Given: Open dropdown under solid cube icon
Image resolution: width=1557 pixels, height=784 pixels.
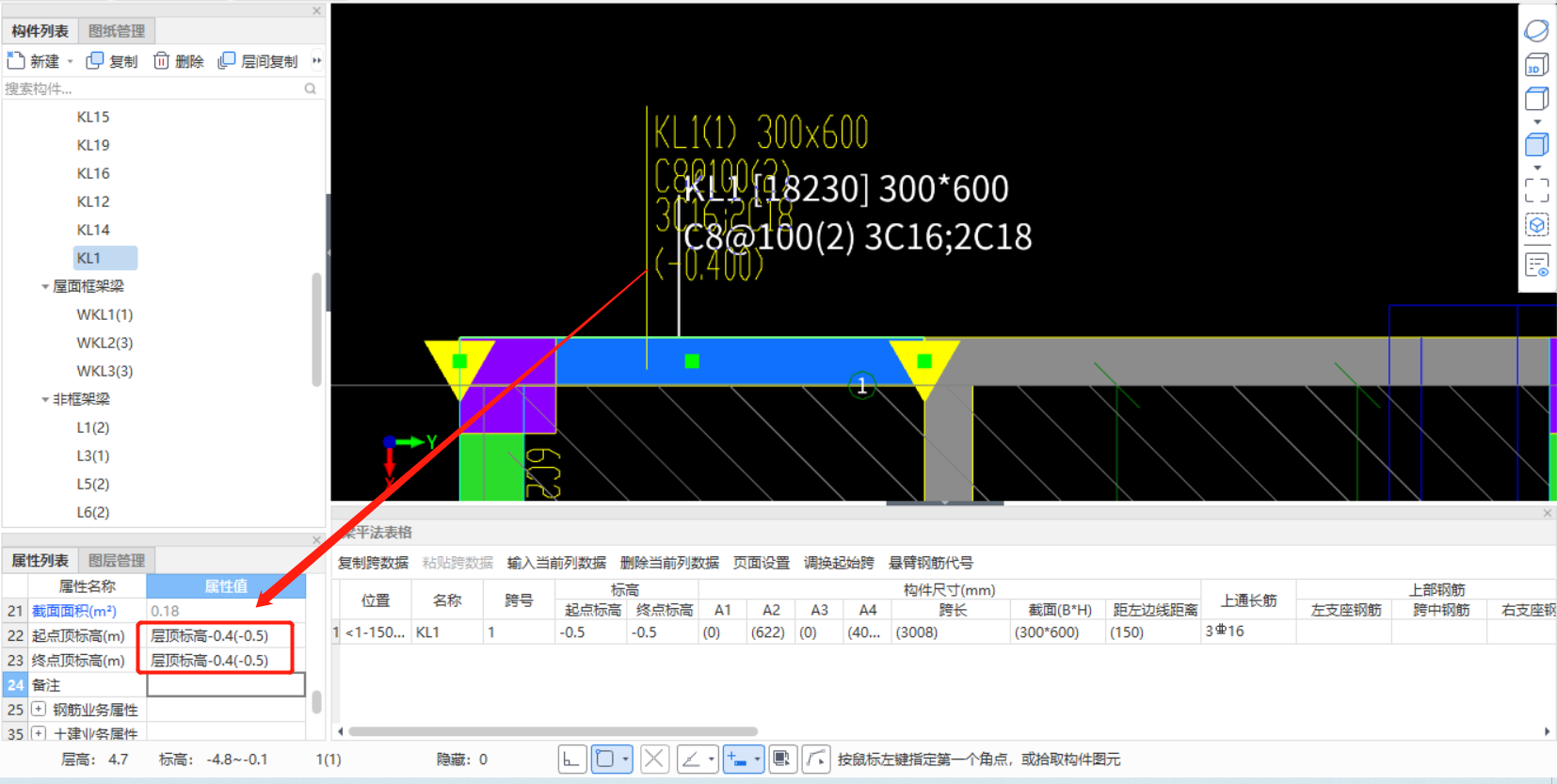Looking at the screenshot, I should click(x=1537, y=168).
